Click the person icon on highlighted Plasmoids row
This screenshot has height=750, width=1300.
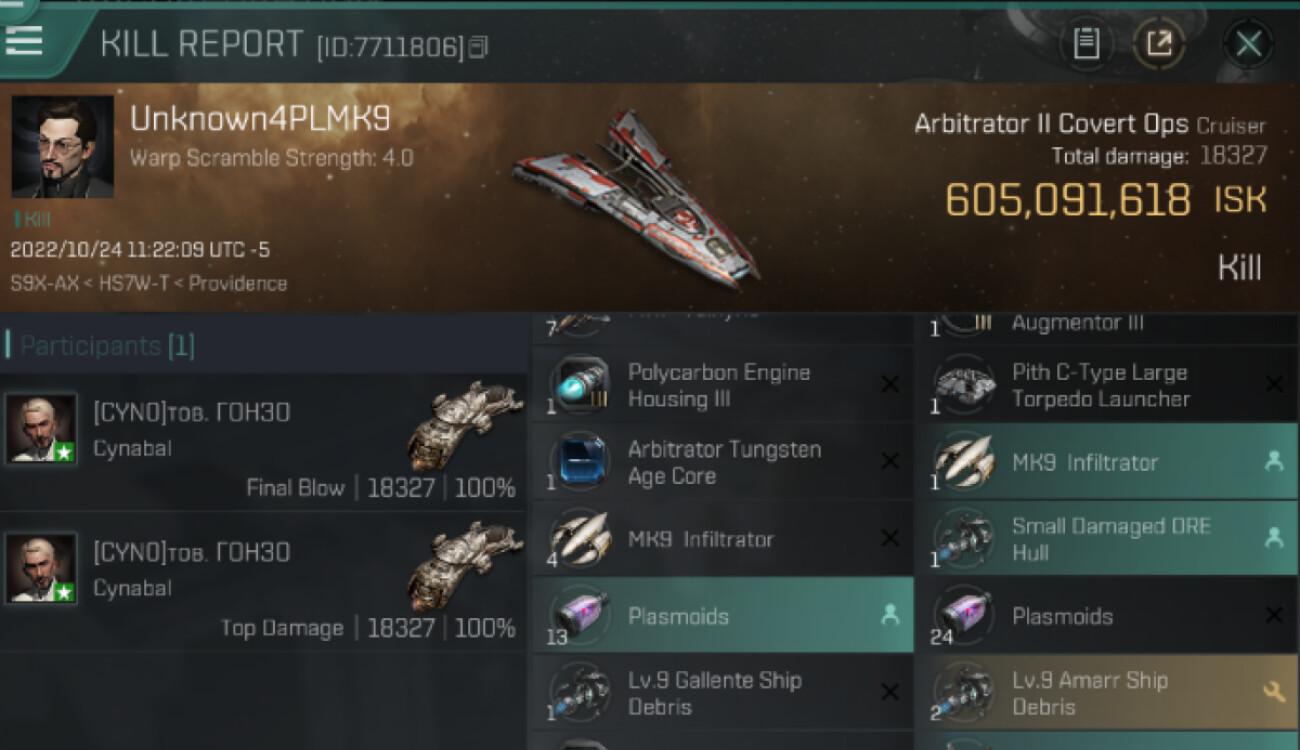890,615
